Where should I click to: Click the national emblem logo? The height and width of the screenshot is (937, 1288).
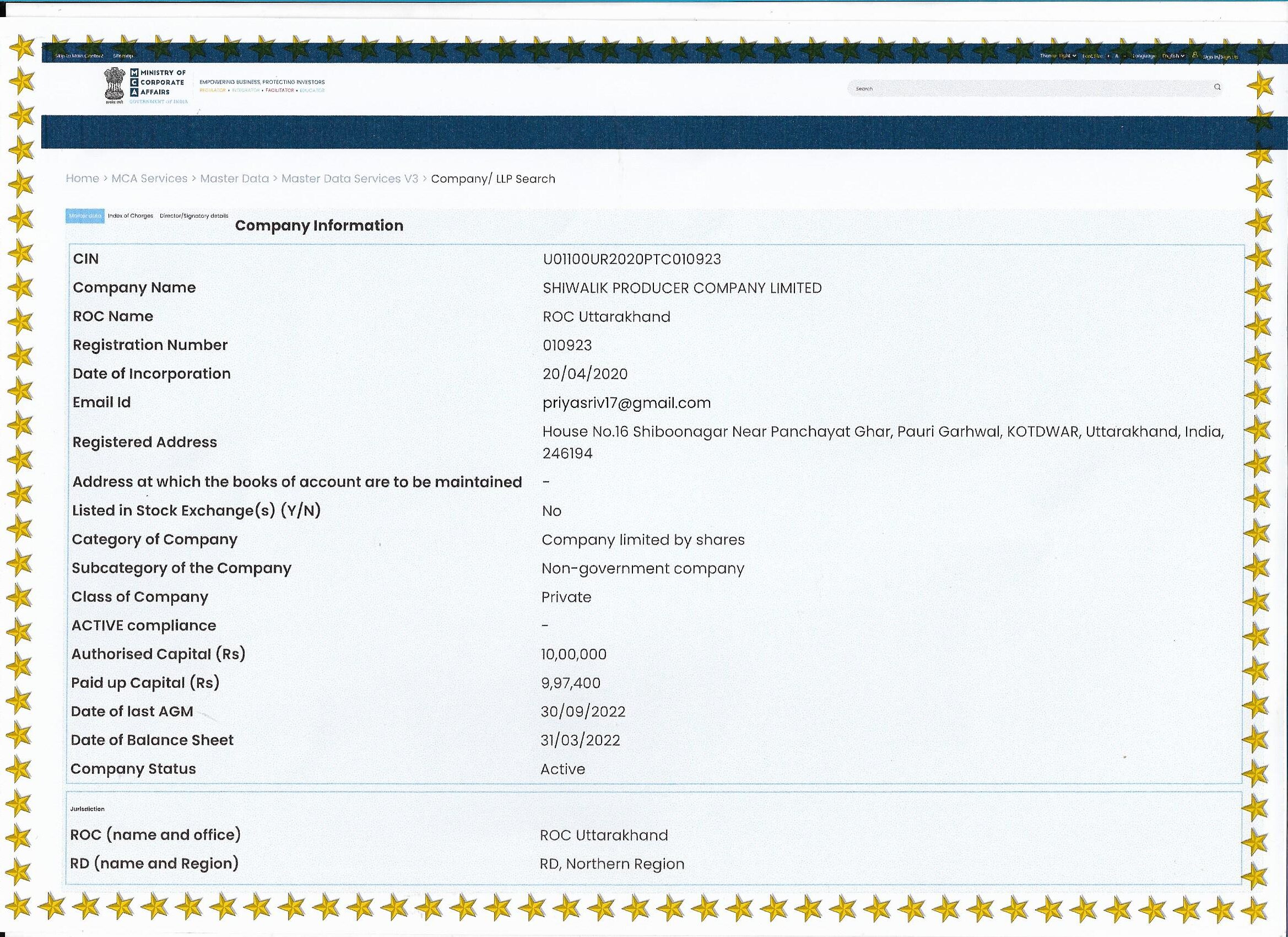114,85
